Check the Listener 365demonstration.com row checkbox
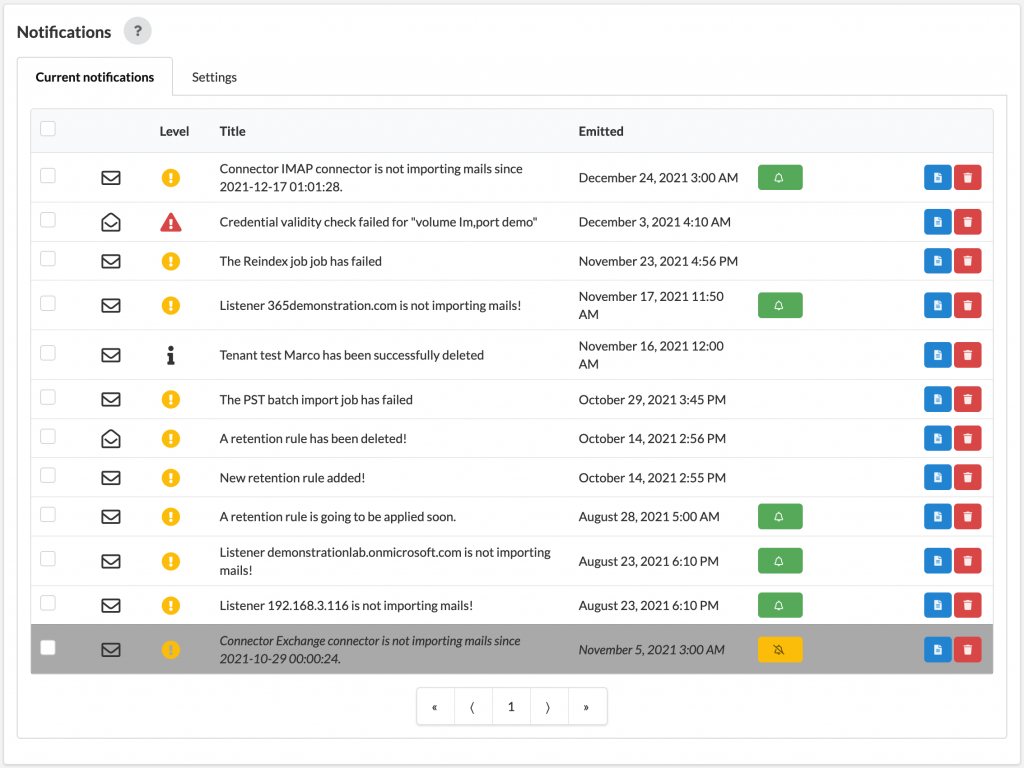Image resolution: width=1024 pixels, height=768 pixels. pos(48,304)
